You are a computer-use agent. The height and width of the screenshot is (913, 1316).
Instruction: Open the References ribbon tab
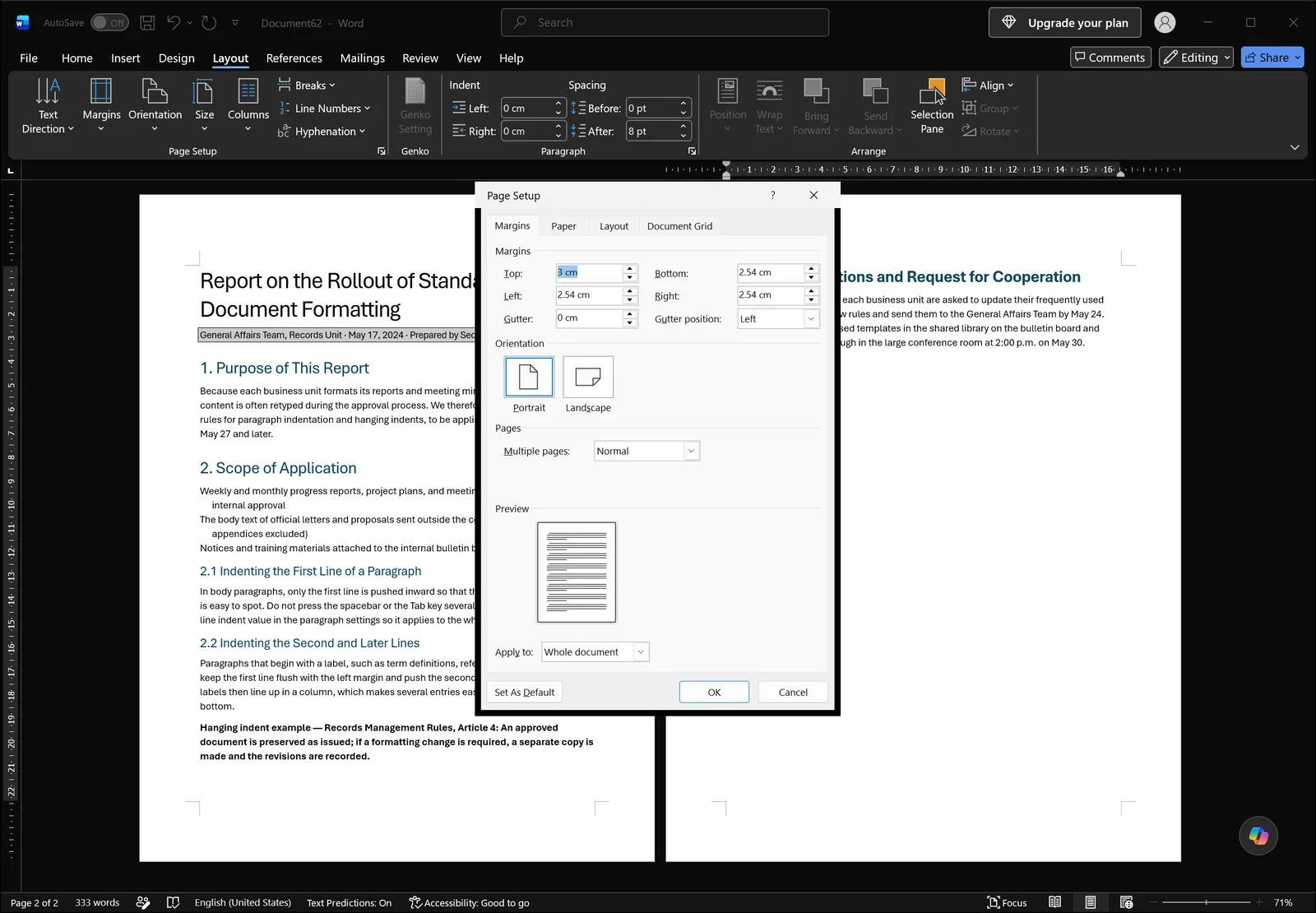pos(294,58)
